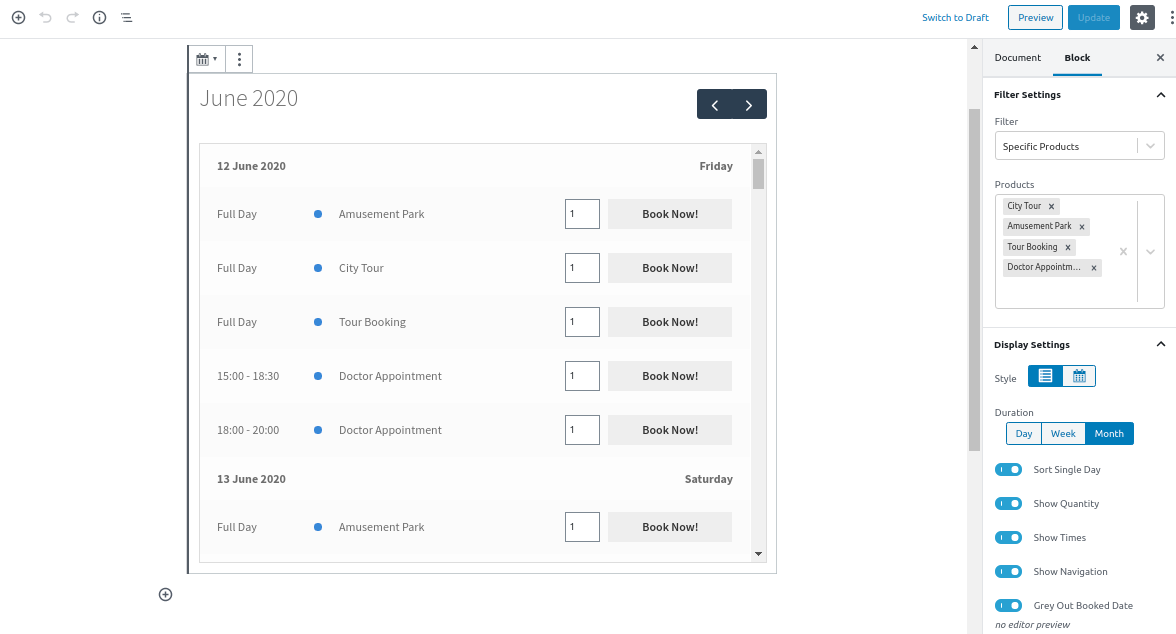Click the 12 June 2020 date header
The height and width of the screenshot is (634, 1176).
click(251, 166)
